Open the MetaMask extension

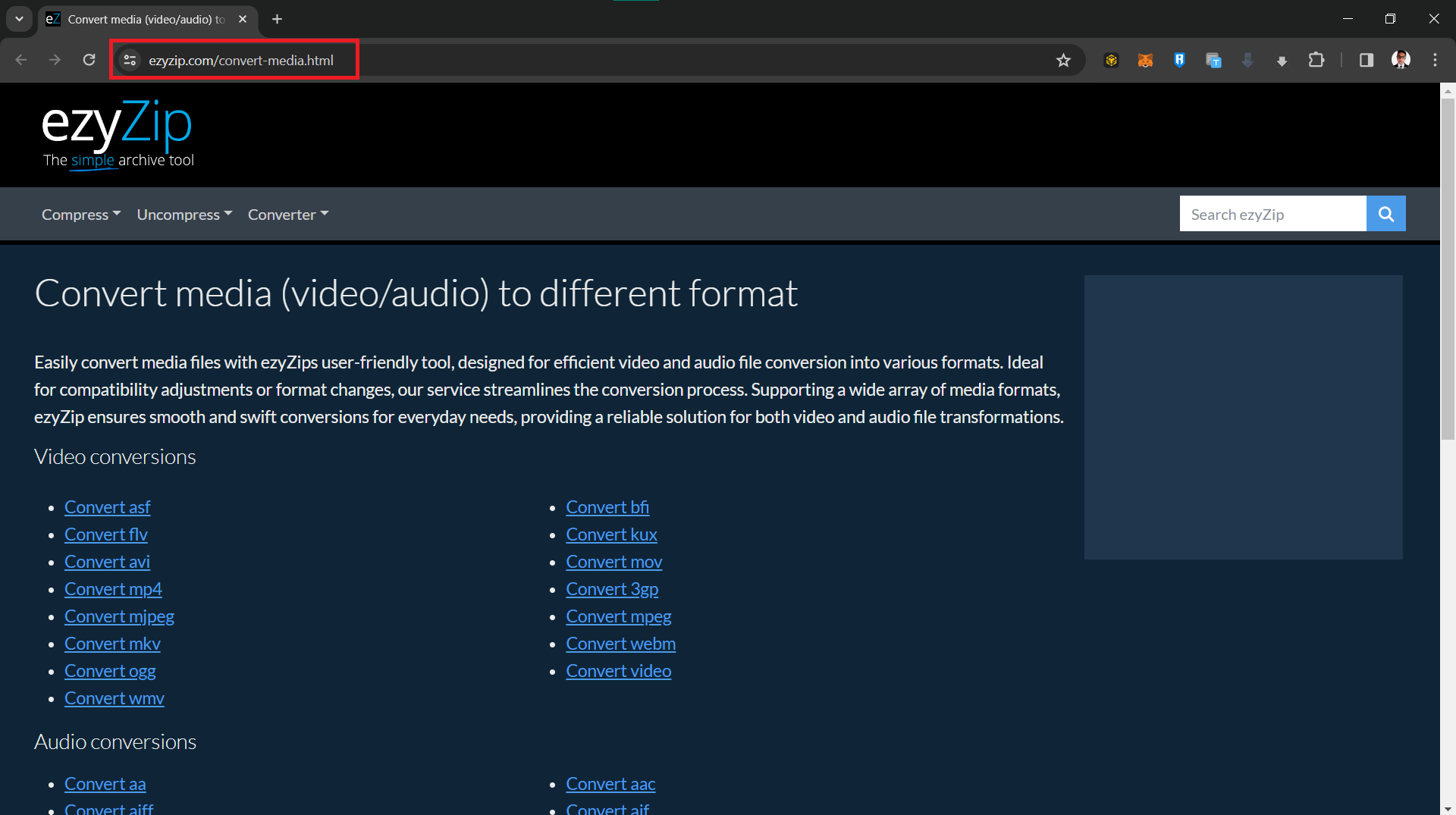1146,60
